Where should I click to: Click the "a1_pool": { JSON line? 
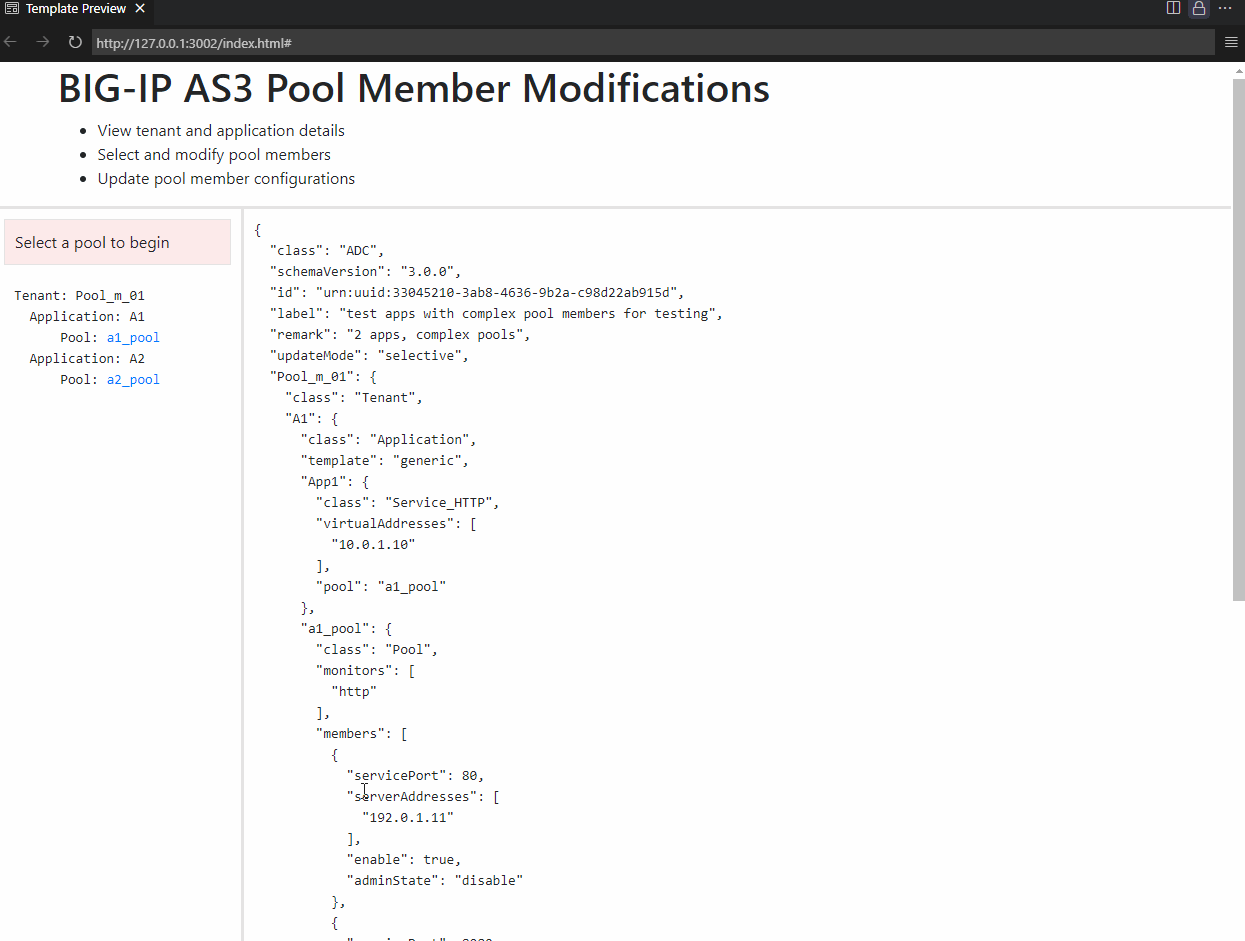(x=347, y=629)
